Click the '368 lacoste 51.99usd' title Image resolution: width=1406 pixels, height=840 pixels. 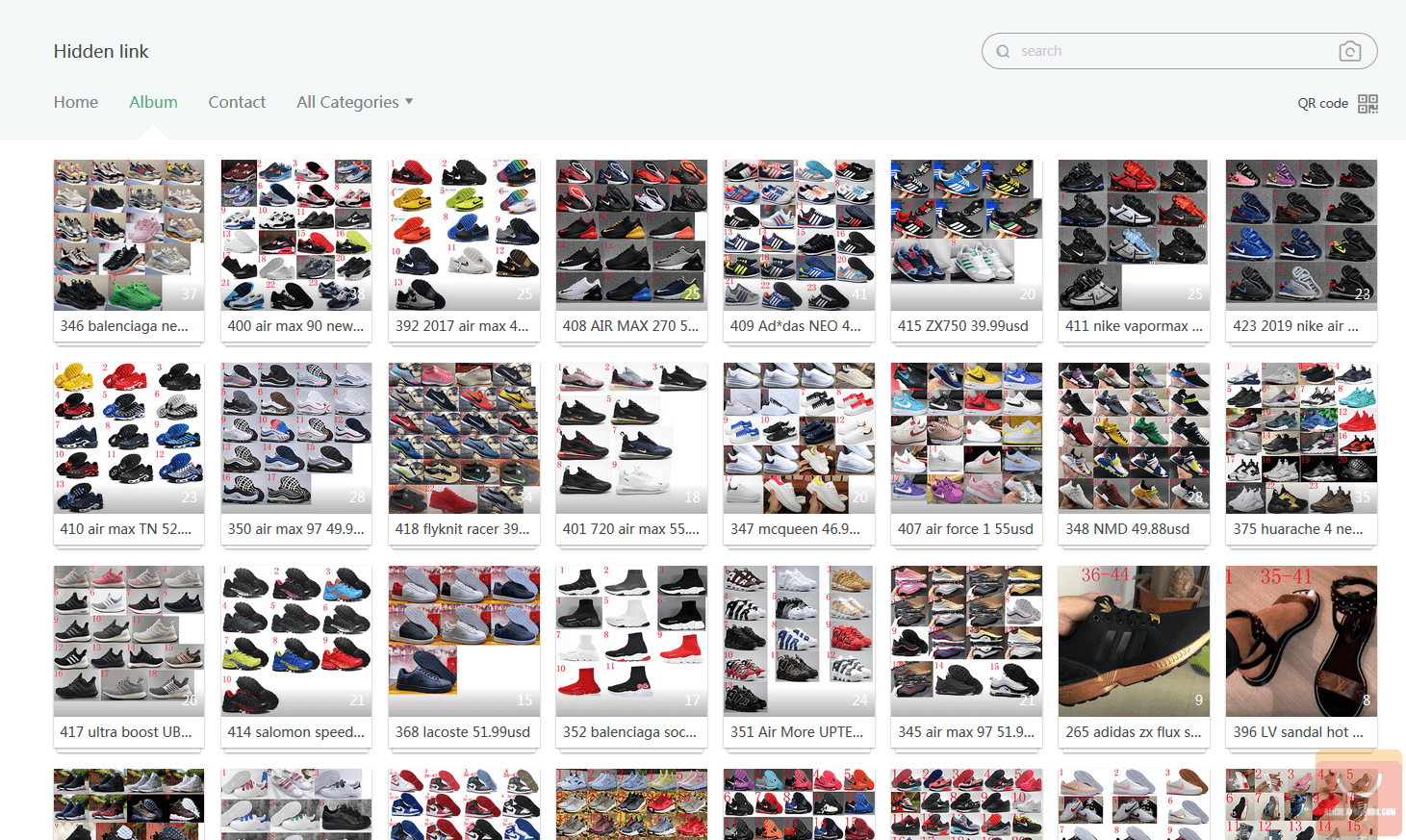click(462, 732)
